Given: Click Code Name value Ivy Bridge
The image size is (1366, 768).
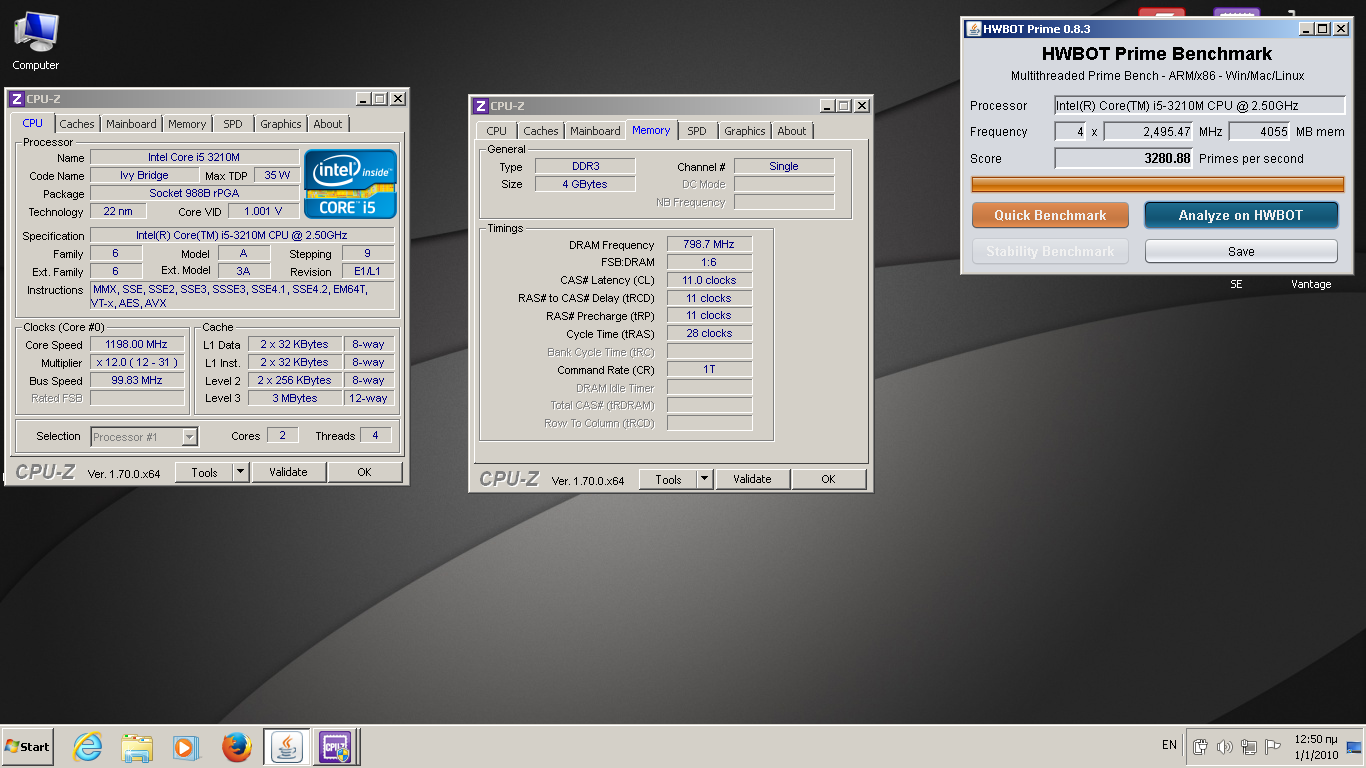Looking at the screenshot, I should tap(145, 175).
